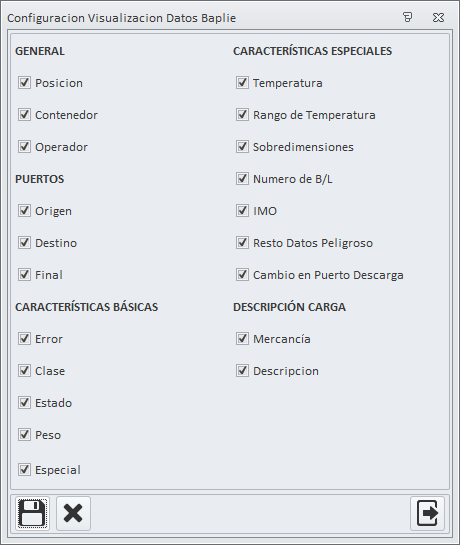Viewport: 460px width, 545px height.
Task: Close the Configuracion Visualizacion dialog
Action: pyautogui.click(x=438, y=17)
